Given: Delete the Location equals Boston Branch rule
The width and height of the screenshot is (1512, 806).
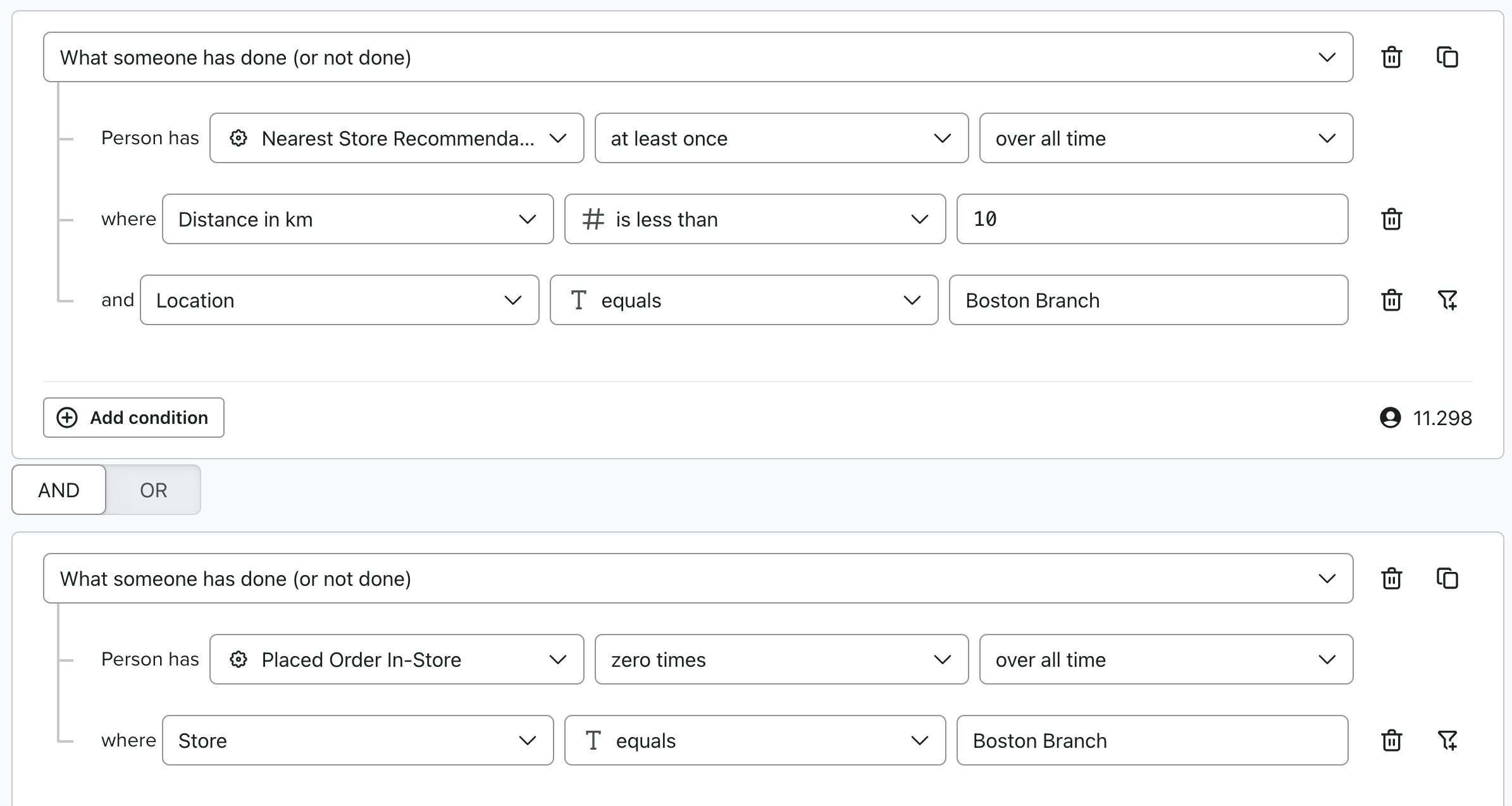Looking at the screenshot, I should click(x=1391, y=300).
